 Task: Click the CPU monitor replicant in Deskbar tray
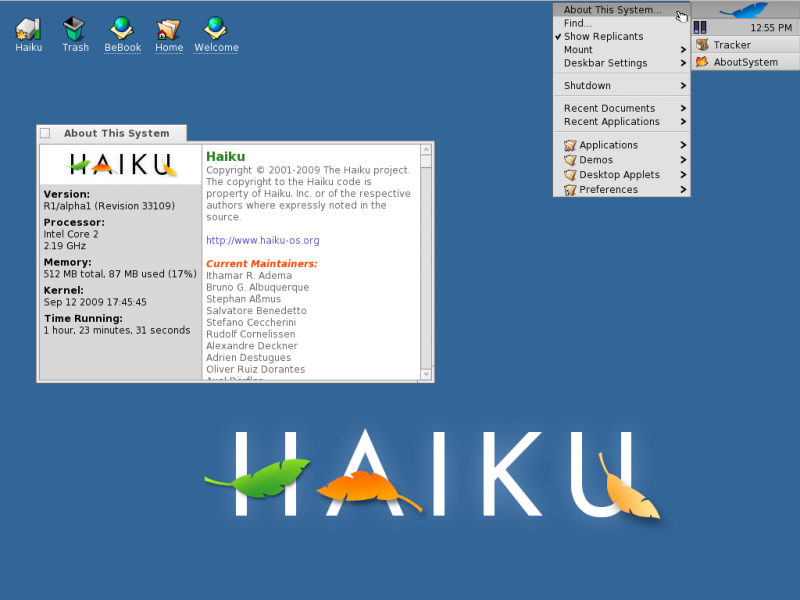pyautogui.click(x=700, y=27)
